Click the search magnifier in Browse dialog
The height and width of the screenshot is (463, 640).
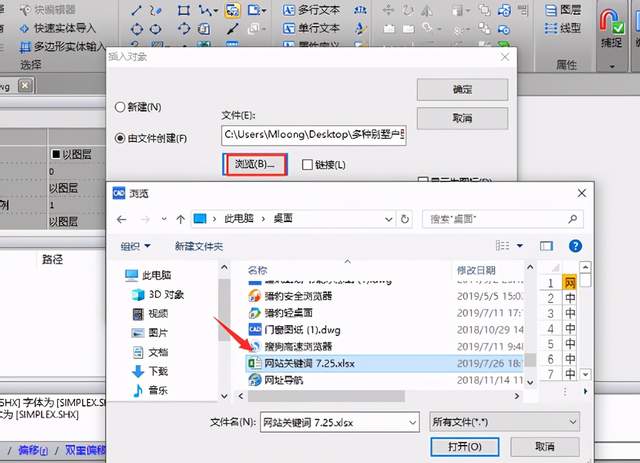[573, 219]
